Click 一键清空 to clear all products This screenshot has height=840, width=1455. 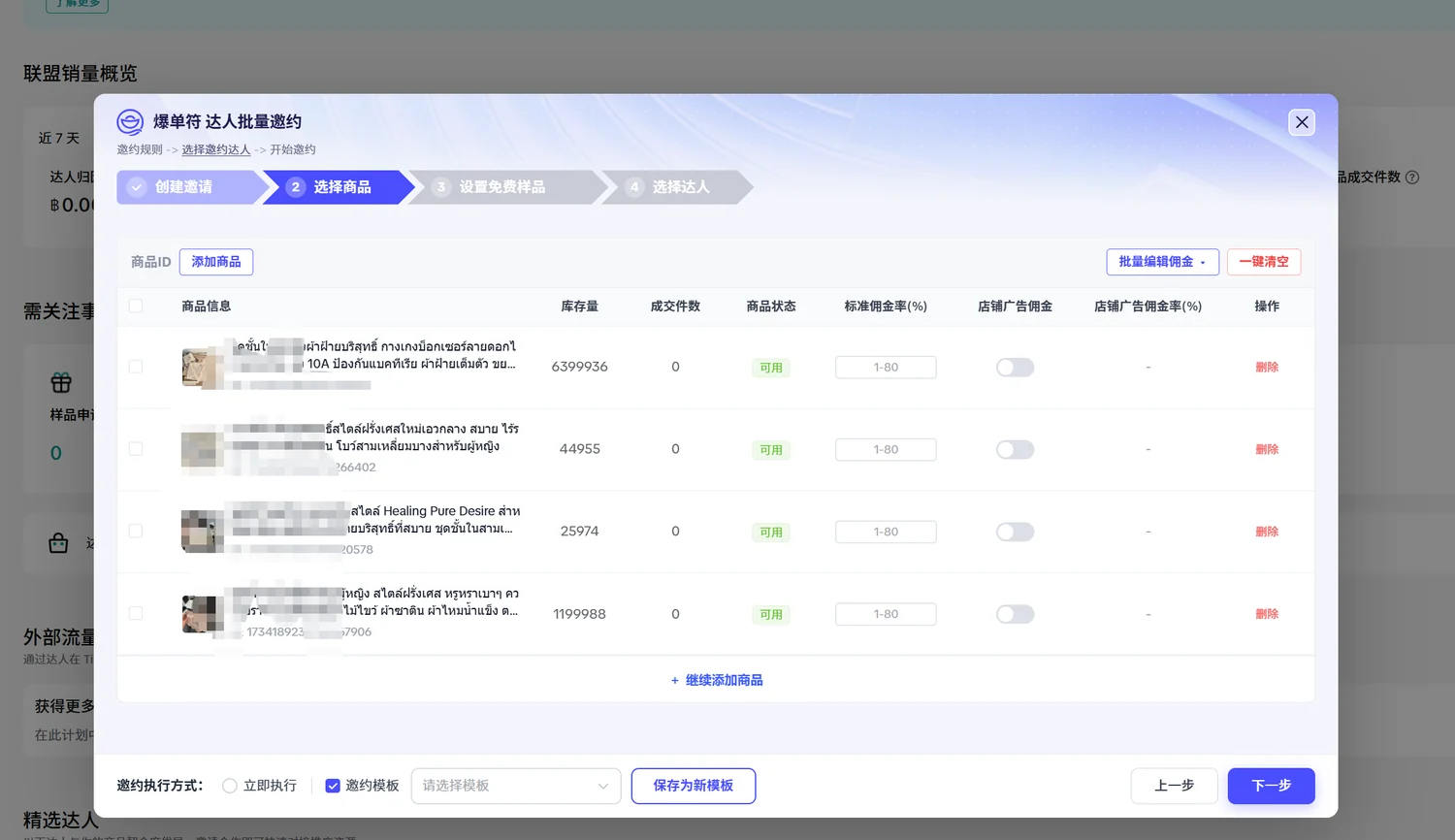click(x=1264, y=262)
